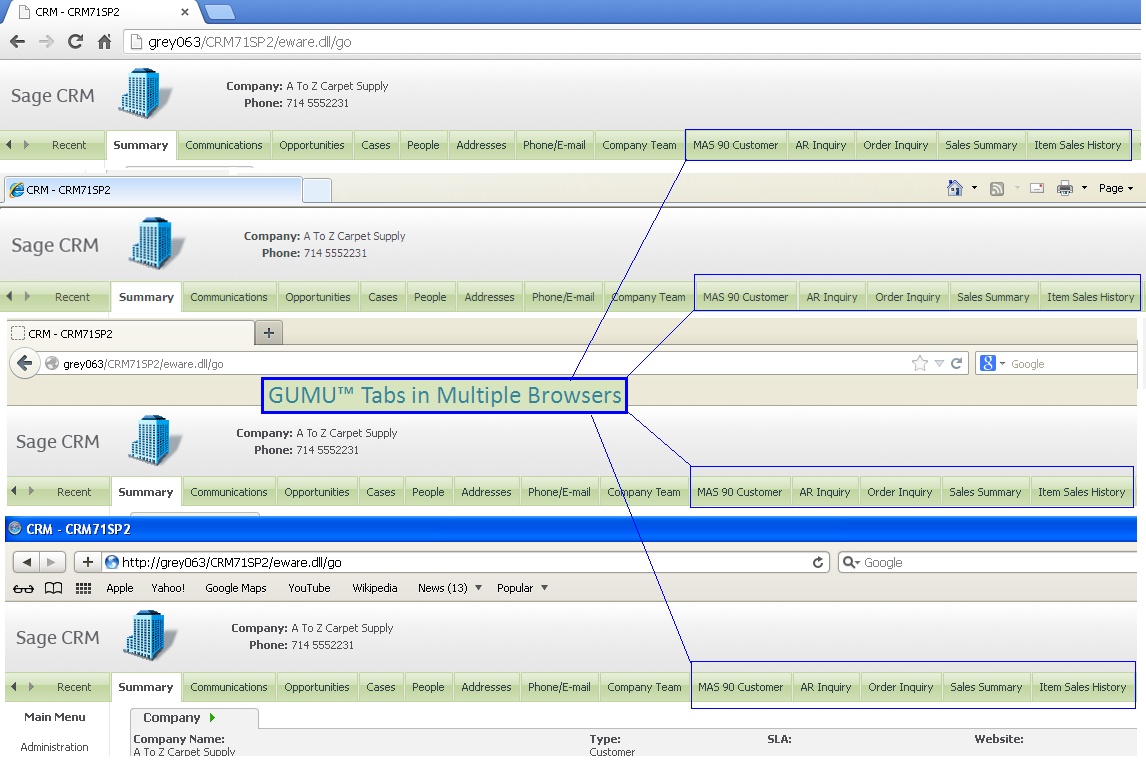
Task: Open the Yahoo! bookmark in Safari
Action: click(168, 588)
